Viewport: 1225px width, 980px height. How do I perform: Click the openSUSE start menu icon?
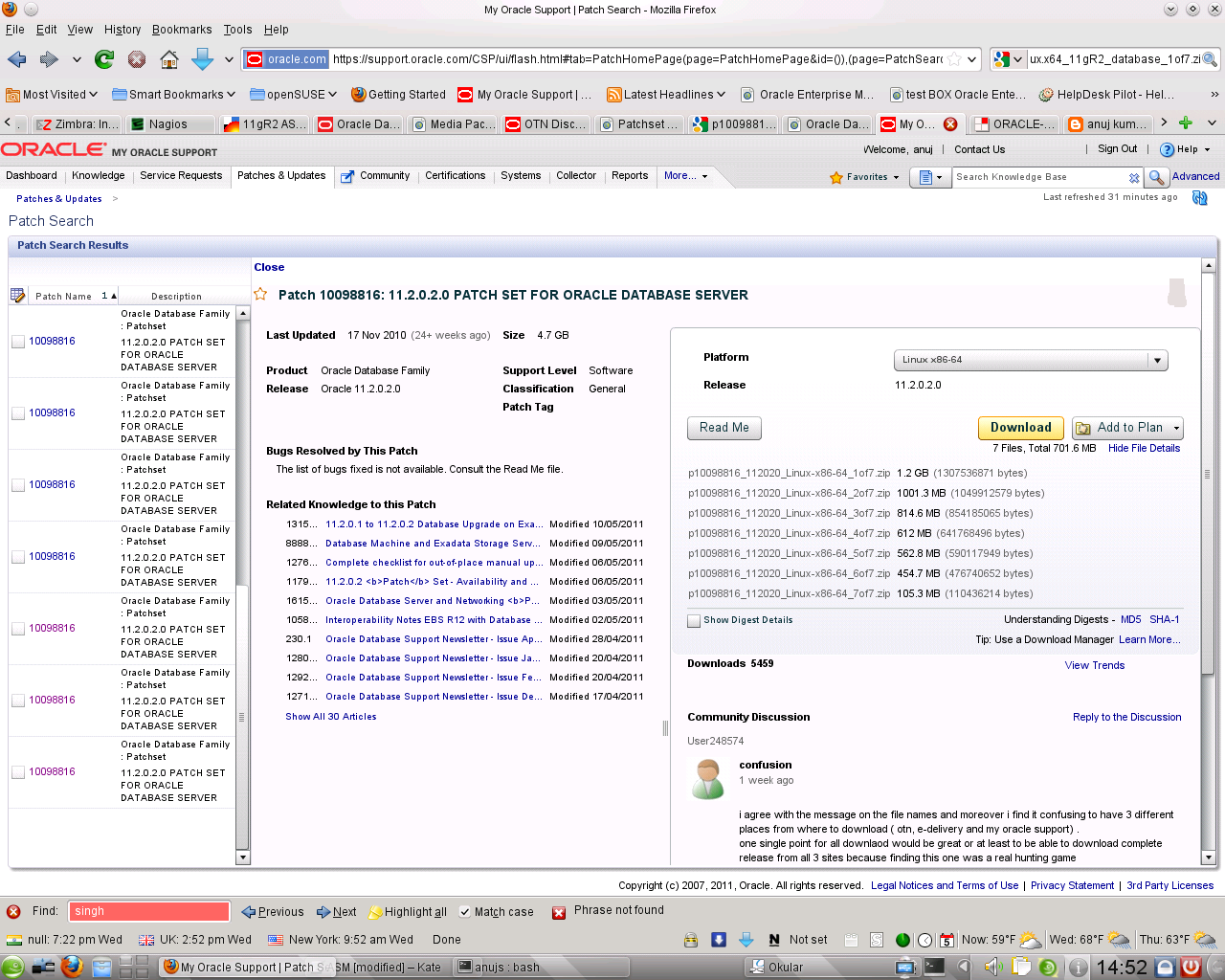click(x=12, y=967)
